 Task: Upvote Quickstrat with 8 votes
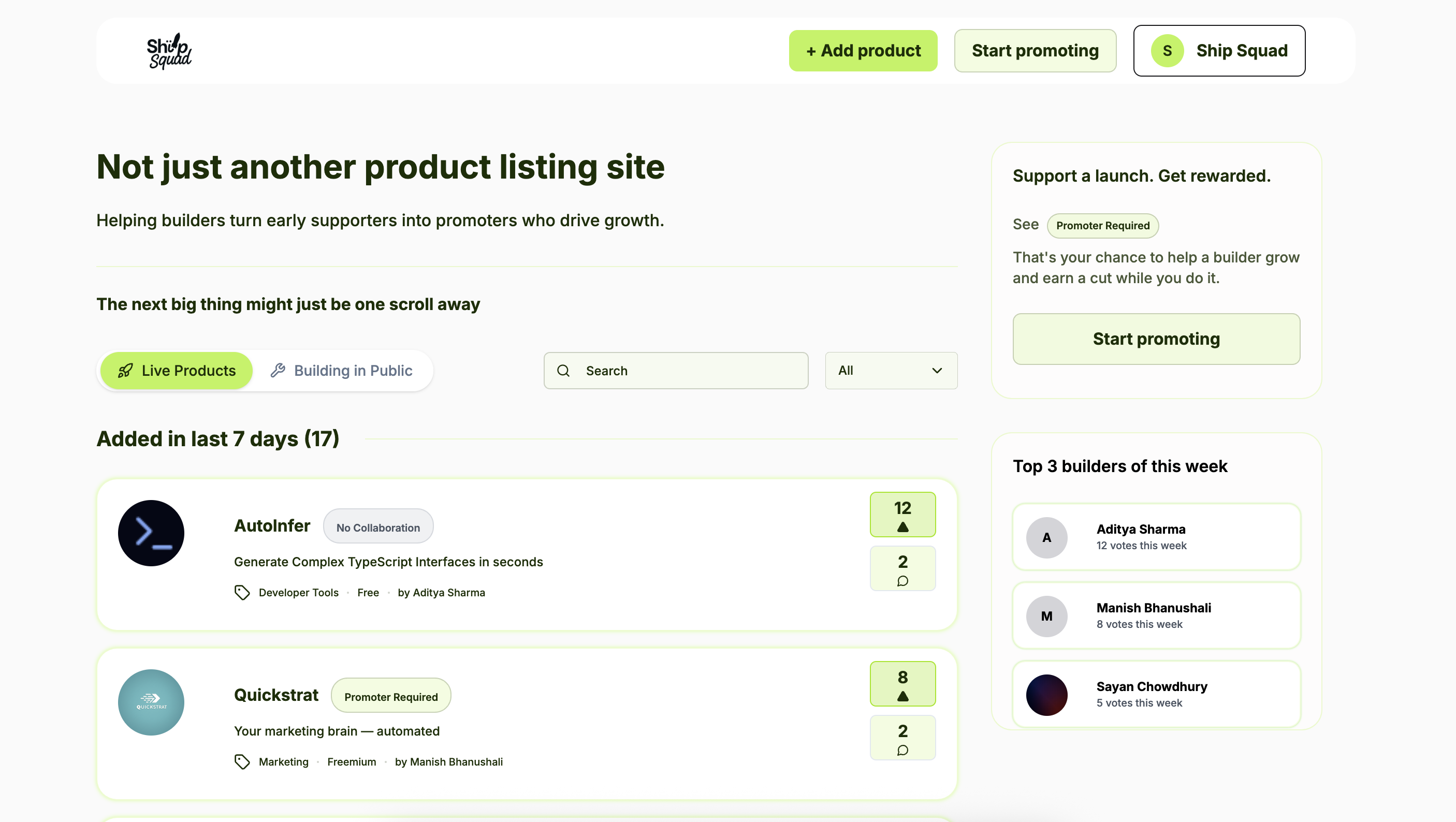[x=902, y=684]
